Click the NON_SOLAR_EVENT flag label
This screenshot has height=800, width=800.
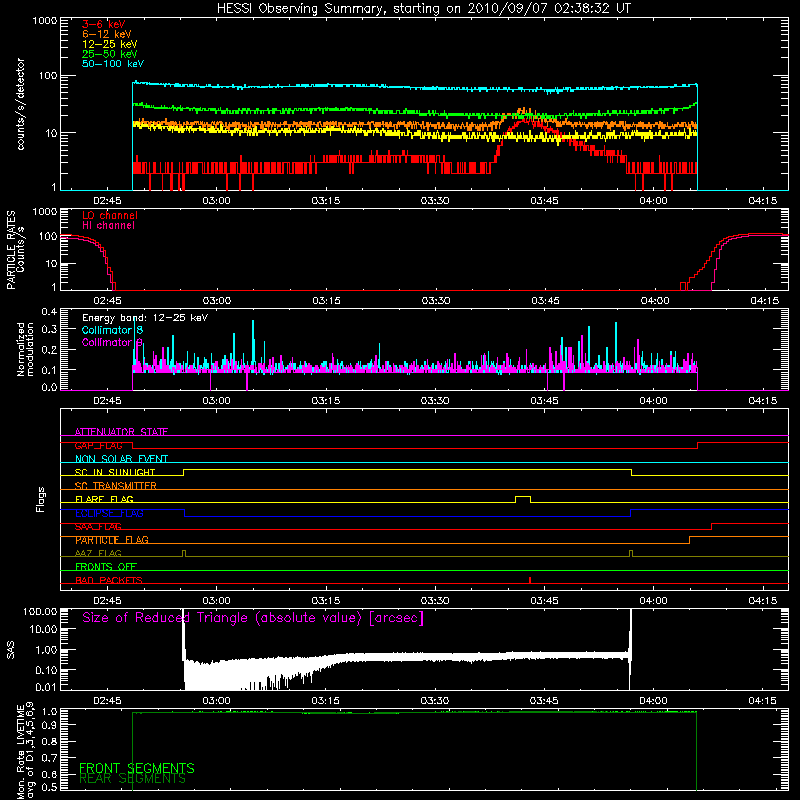point(121,459)
